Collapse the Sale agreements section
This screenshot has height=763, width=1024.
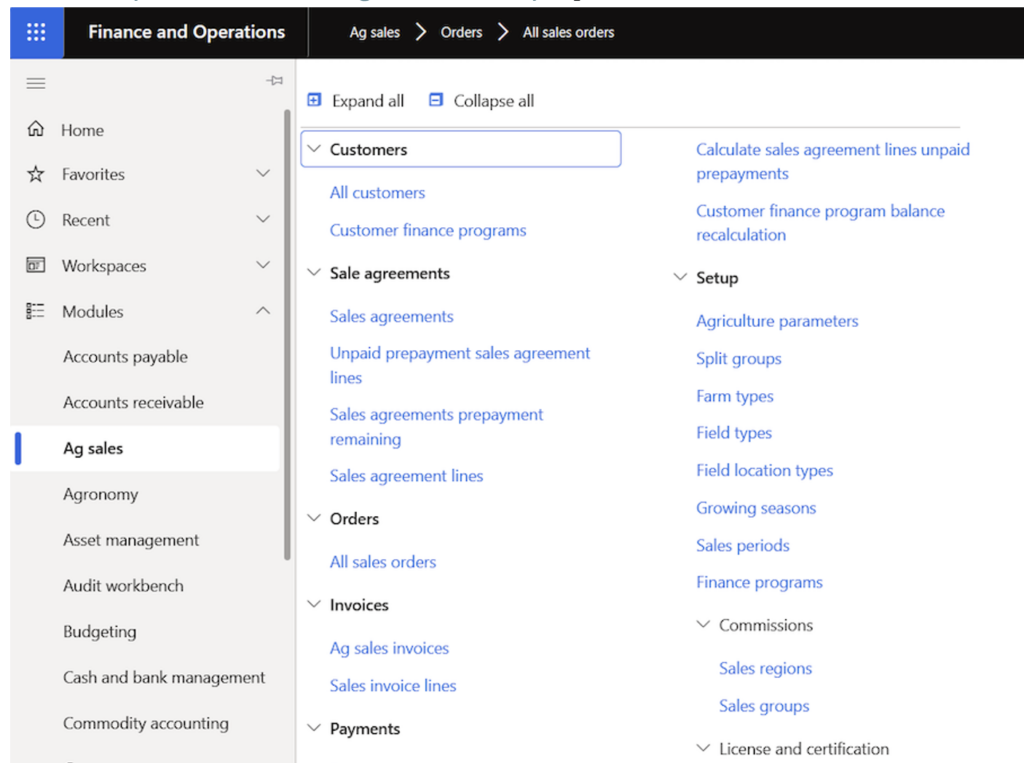point(314,272)
